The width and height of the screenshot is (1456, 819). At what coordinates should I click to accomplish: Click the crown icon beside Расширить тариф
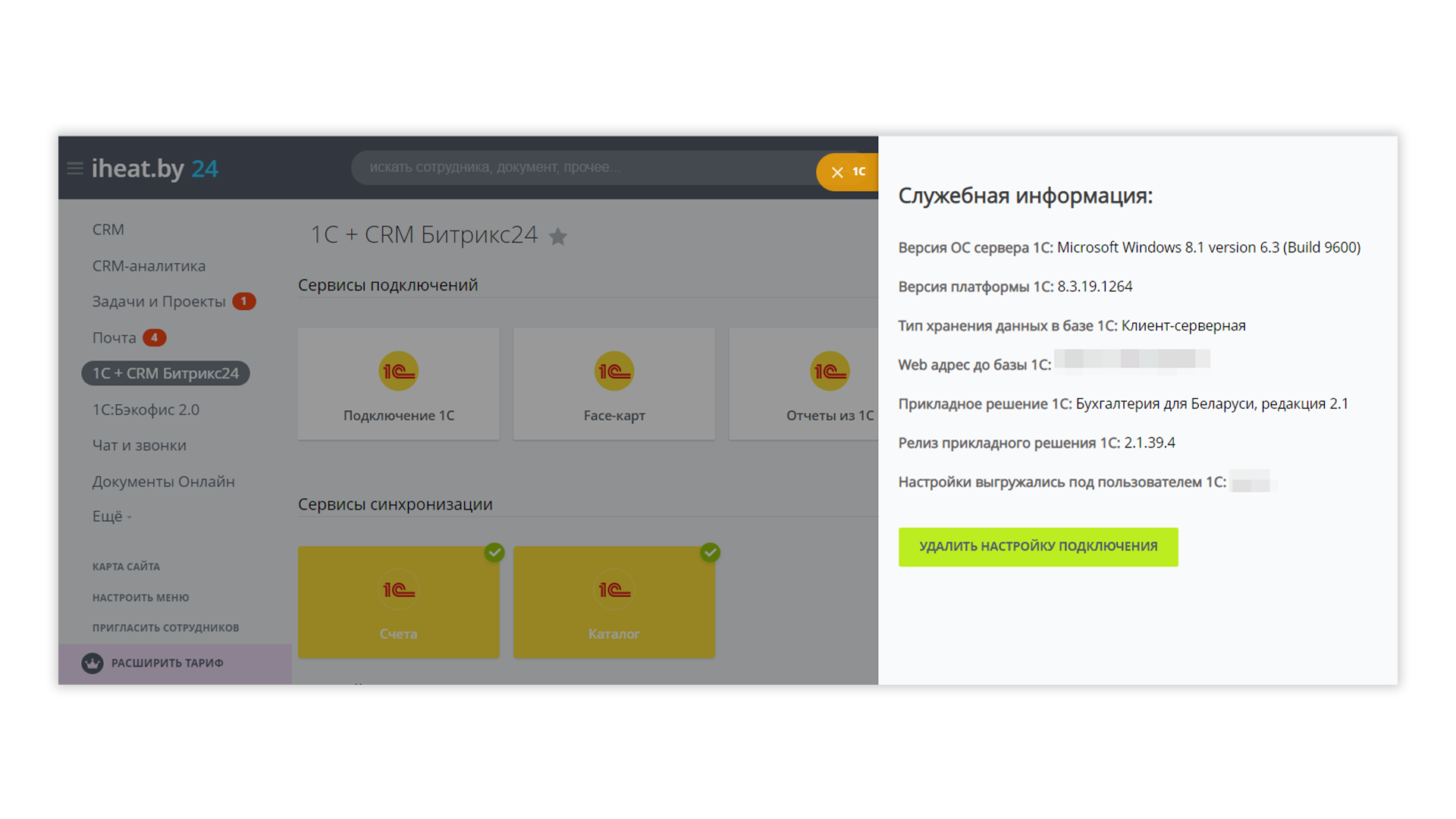tap(93, 664)
